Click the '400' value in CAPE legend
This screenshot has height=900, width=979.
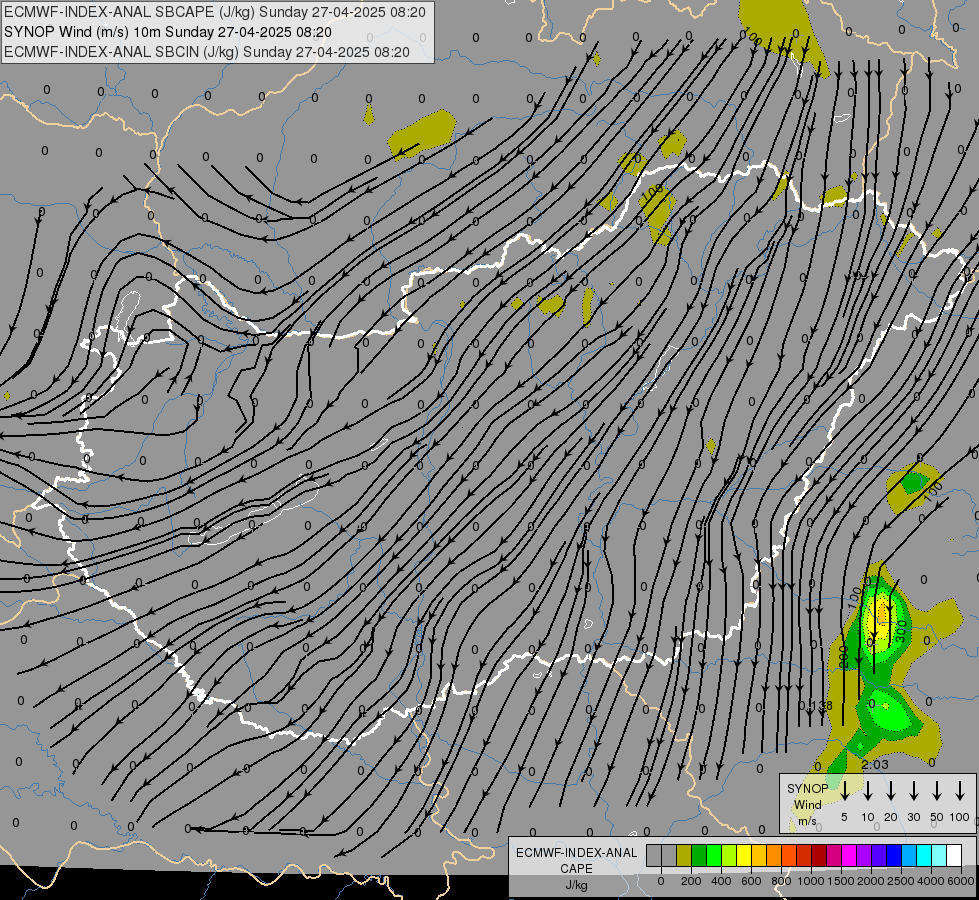click(721, 881)
